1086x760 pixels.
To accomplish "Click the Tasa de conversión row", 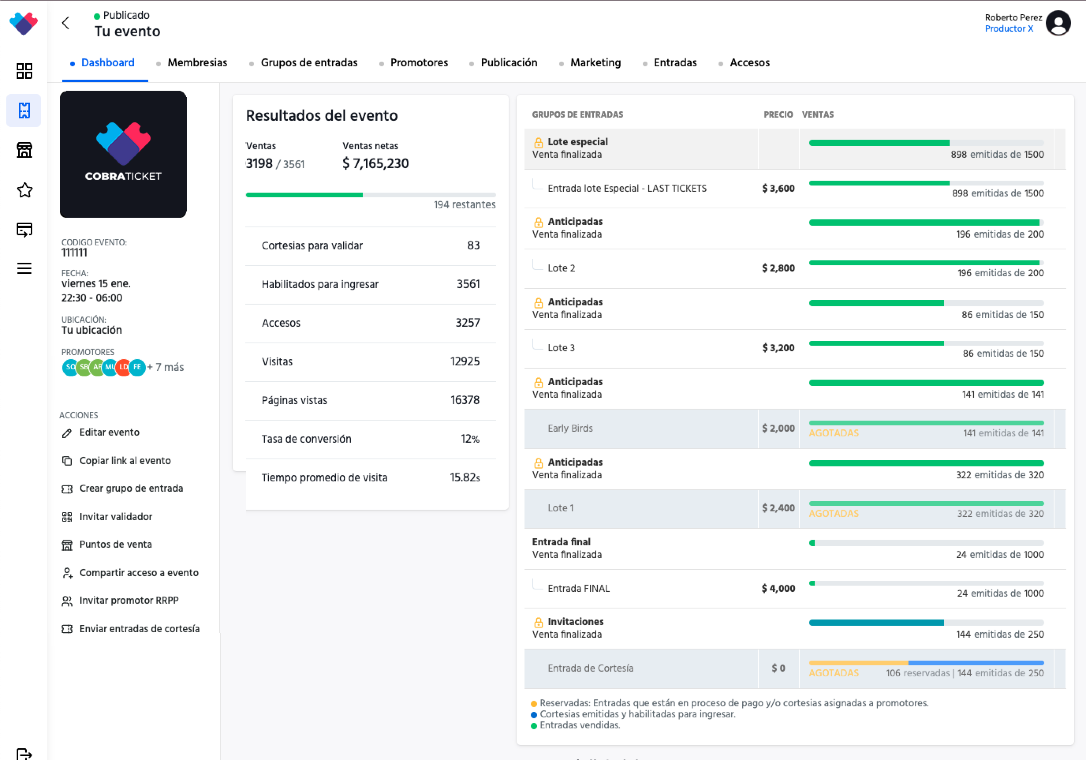I will pos(371,439).
